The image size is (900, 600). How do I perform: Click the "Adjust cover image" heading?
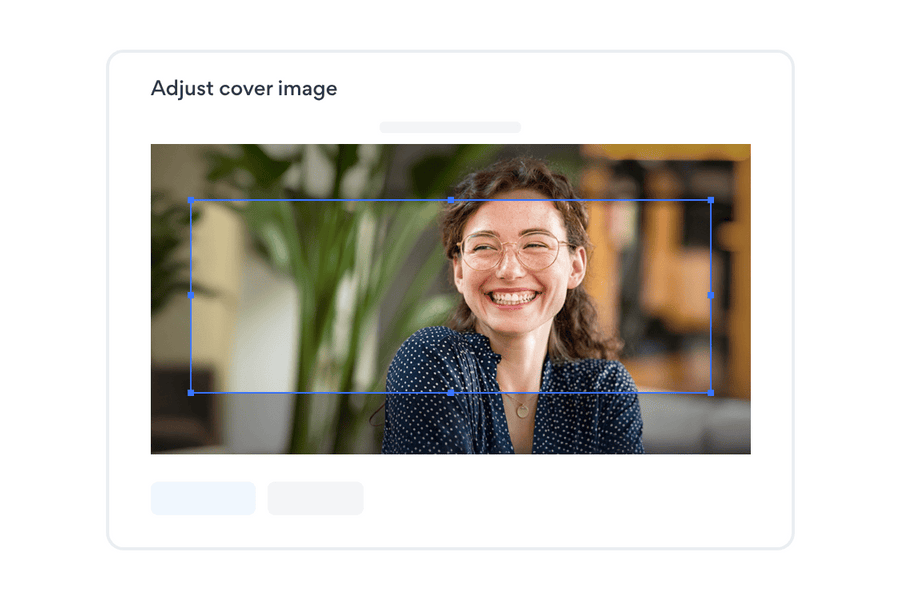pyautogui.click(x=244, y=88)
